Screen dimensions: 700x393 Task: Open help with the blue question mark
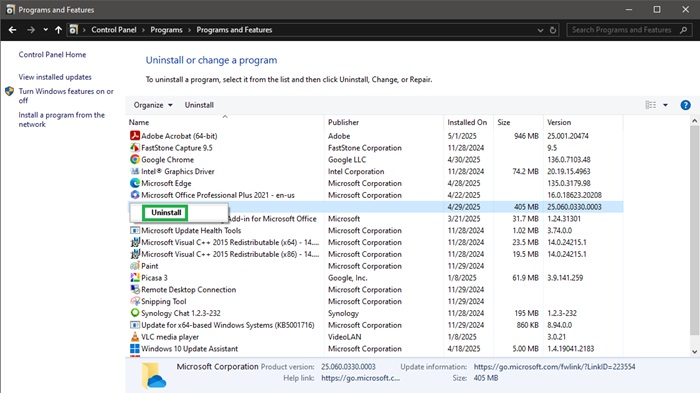(x=685, y=105)
